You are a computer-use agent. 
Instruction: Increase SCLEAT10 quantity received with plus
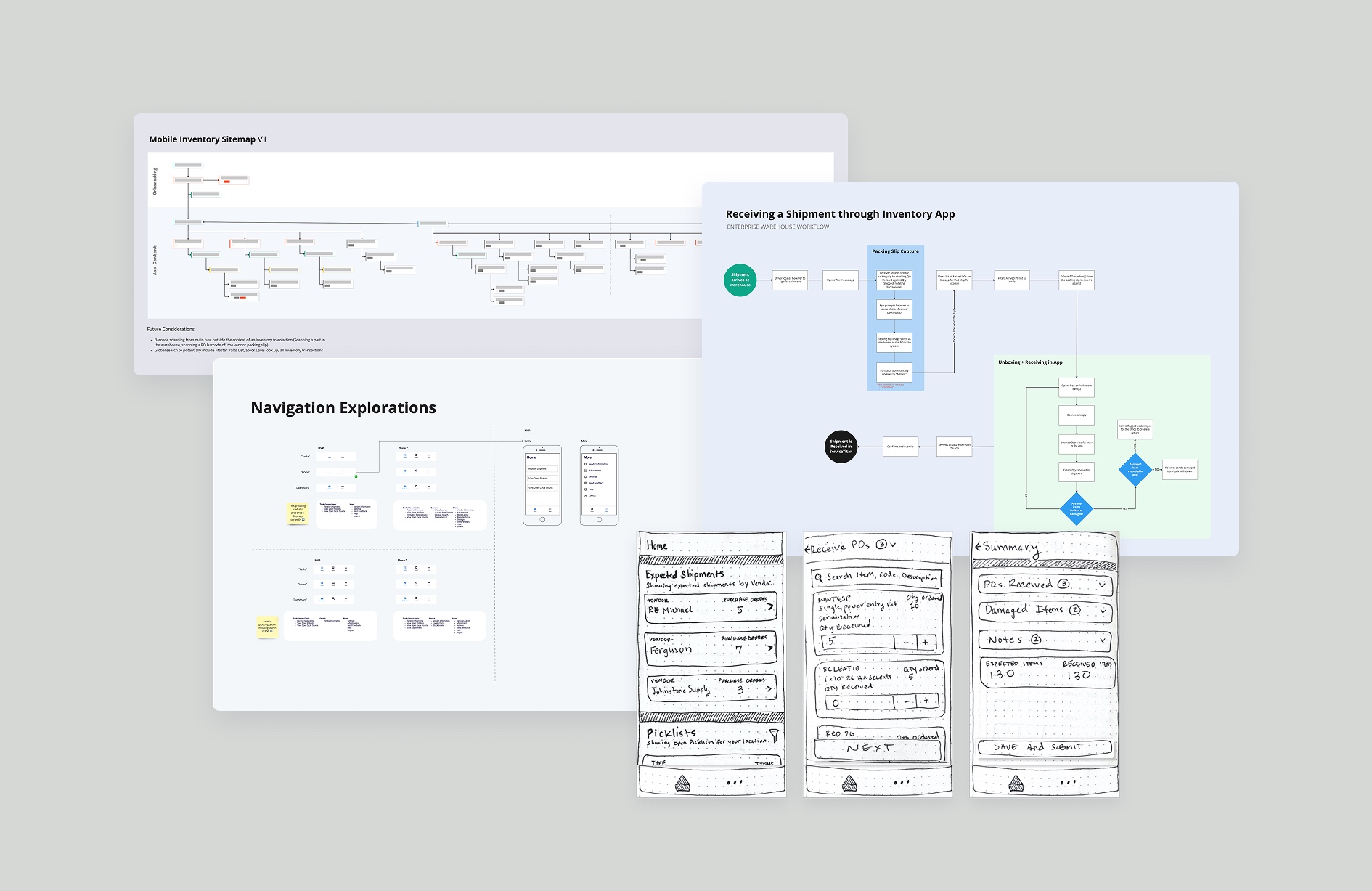click(x=926, y=701)
